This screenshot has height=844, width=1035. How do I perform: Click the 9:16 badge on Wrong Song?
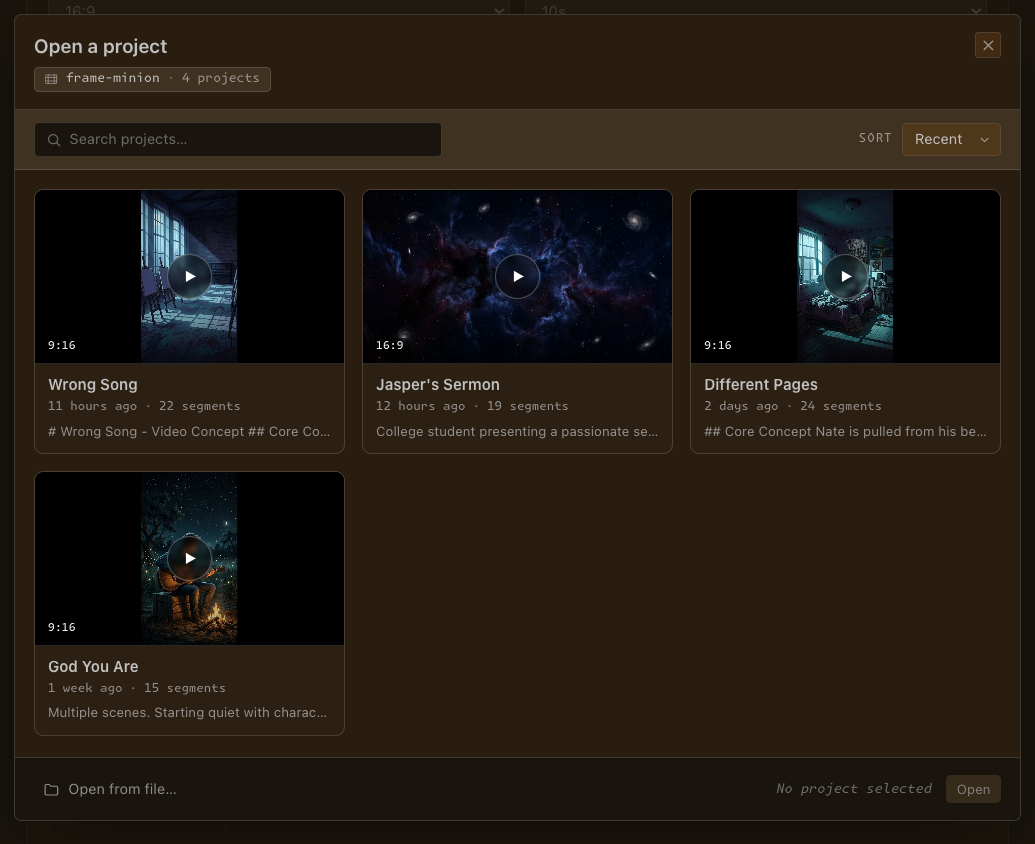61,345
